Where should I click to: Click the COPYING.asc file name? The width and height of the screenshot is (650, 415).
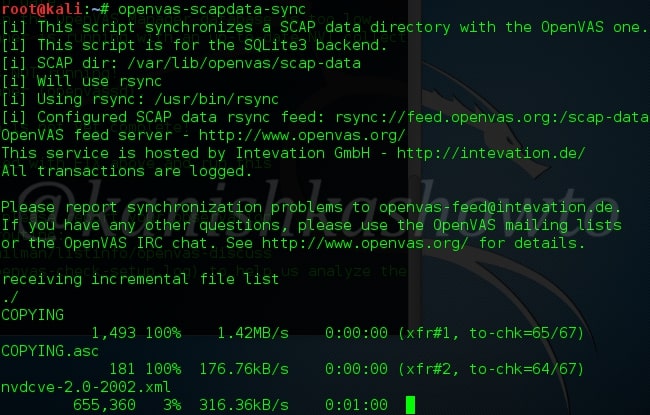(x=50, y=351)
